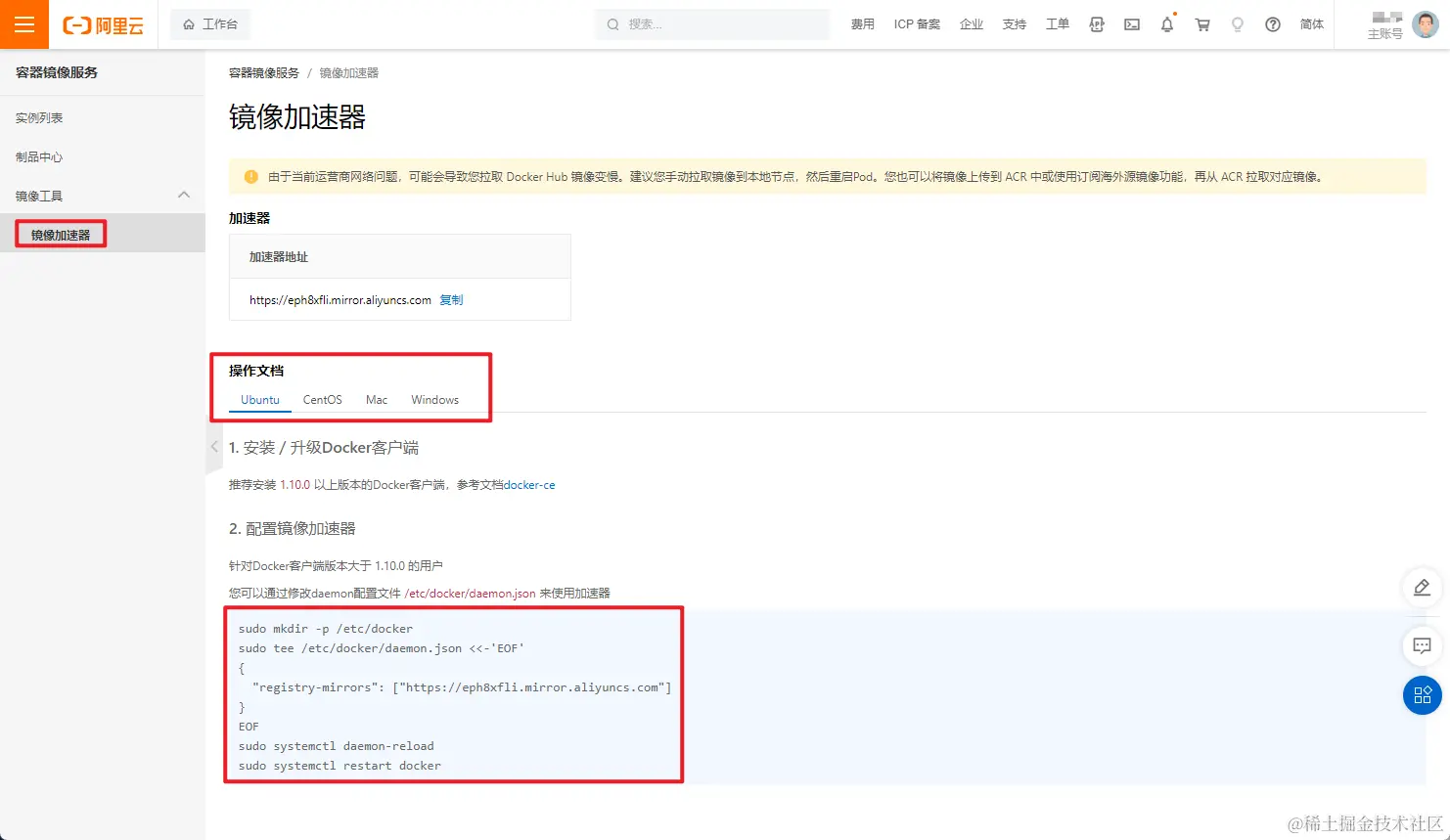This screenshot has height=840, width=1450.
Task: Open the notification bell
Action: 1166,23
